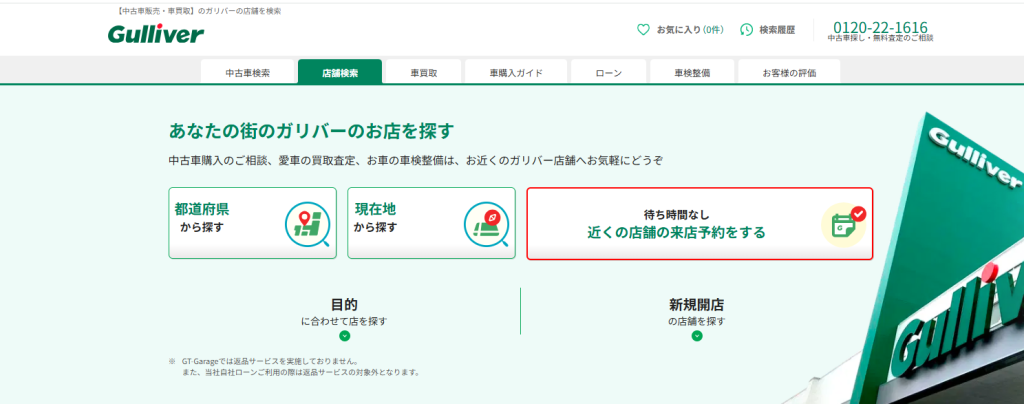This screenshot has height=404, width=1024.
Task: Open the 中古車検索 tab
Action: 247,73
